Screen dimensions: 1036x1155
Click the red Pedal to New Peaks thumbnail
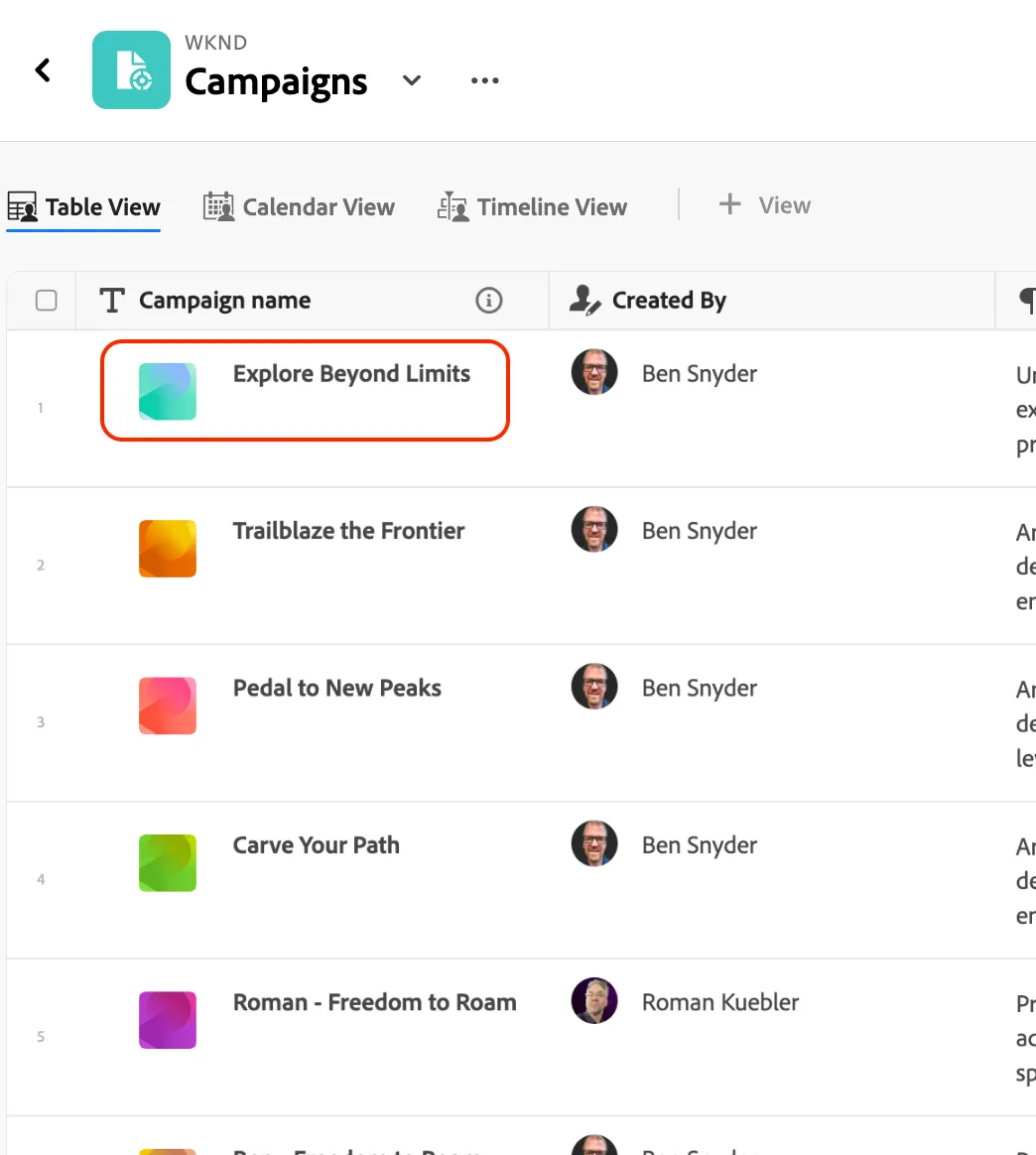(168, 706)
